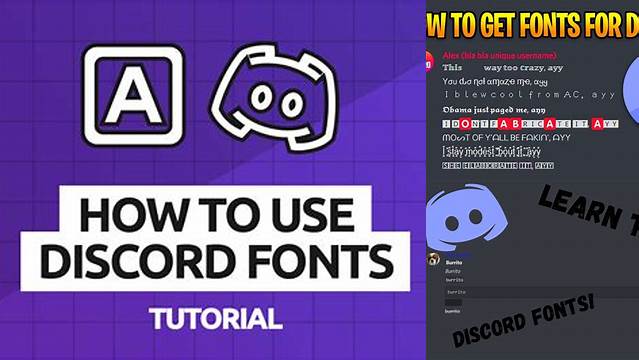Viewport: 639px width, 360px height.
Task: Click the 'You do not amaze me' message
Action: pyautogui.click(x=495, y=82)
